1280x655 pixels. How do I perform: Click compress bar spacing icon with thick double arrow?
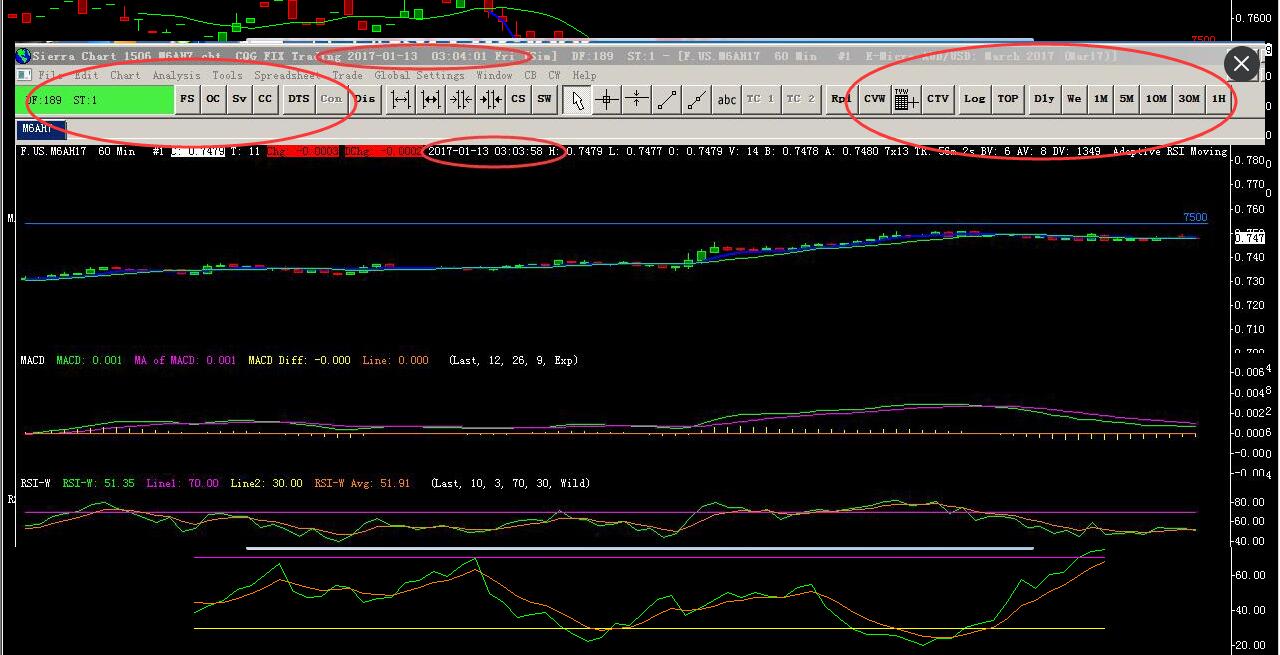[x=431, y=99]
